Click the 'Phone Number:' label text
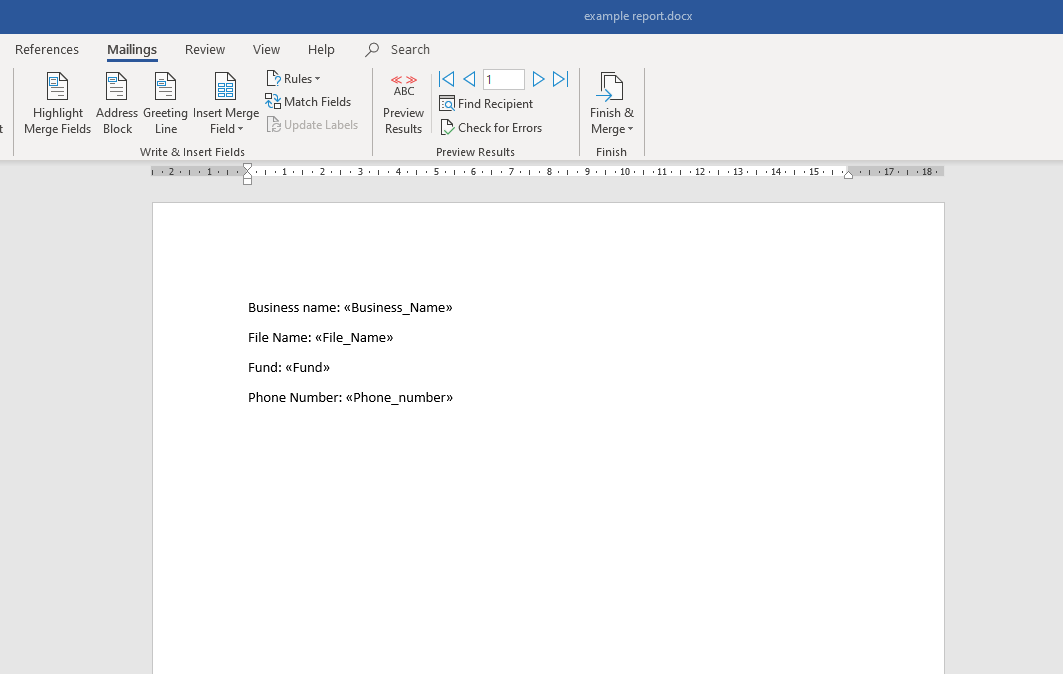The width and height of the screenshot is (1063, 674). [x=295, y=397]
